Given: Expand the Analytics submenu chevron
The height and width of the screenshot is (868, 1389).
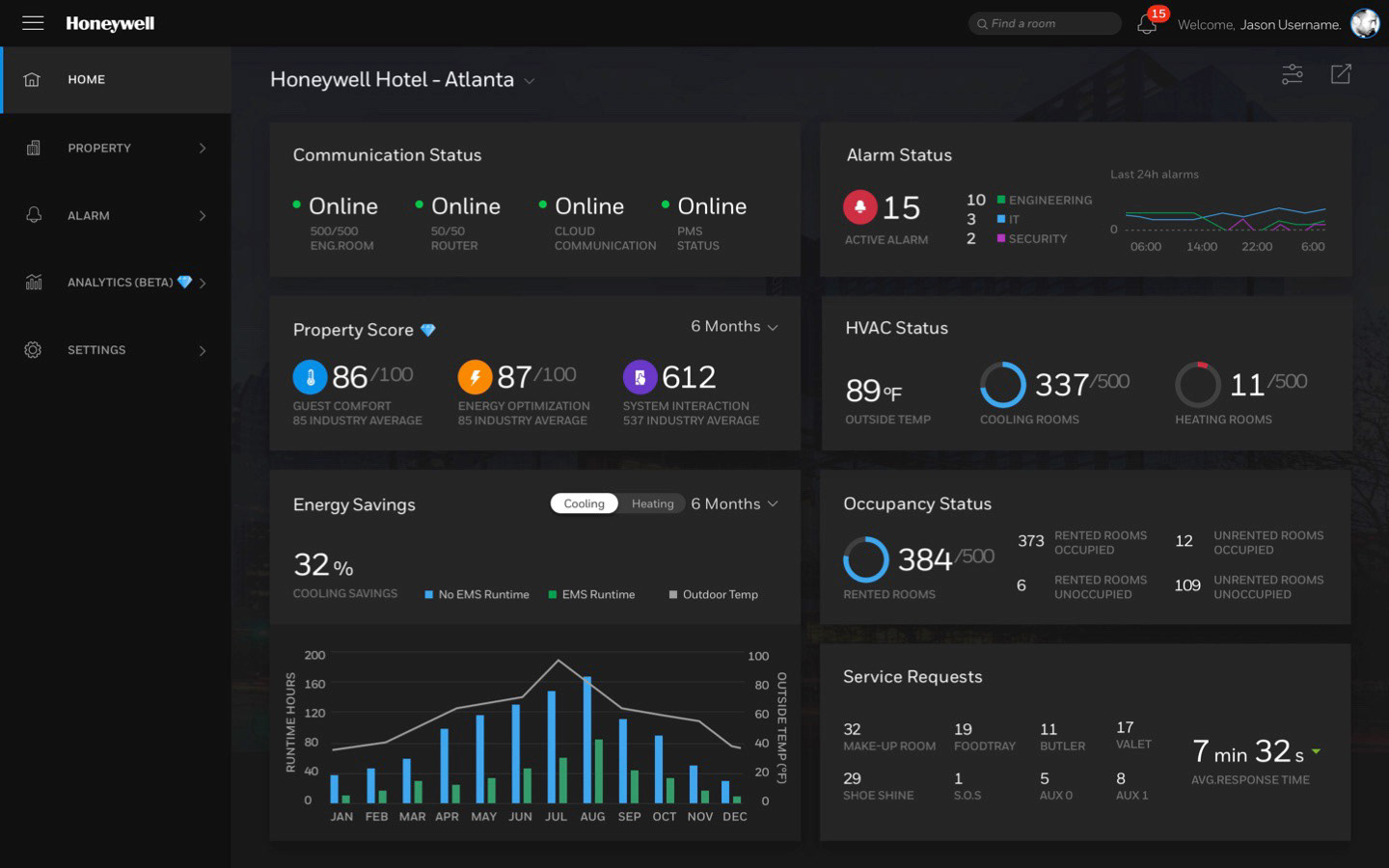Looking at the screenshot, I should coord(203,283).
